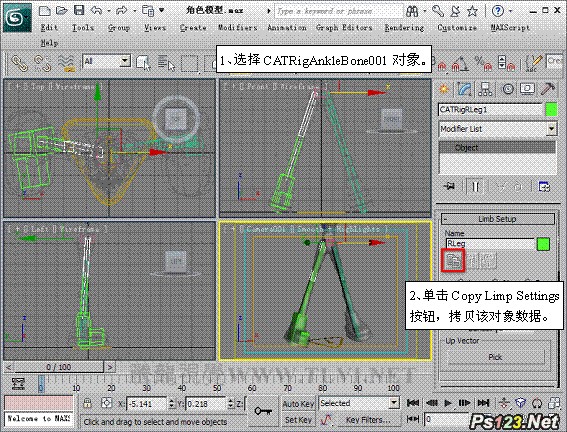Click the Subscription Center key icon
Screen dimensions: 567x432
pyautogui.click(x=438, y=11)
